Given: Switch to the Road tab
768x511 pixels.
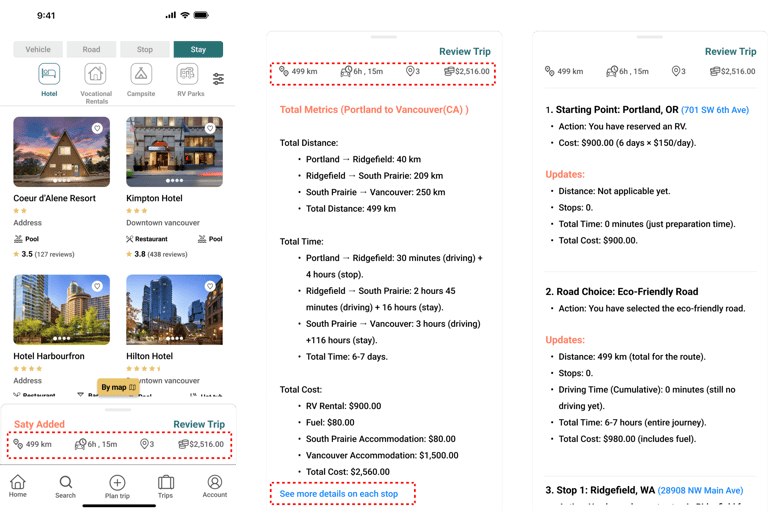Looking at the screenshot, I should pos(92,49).
